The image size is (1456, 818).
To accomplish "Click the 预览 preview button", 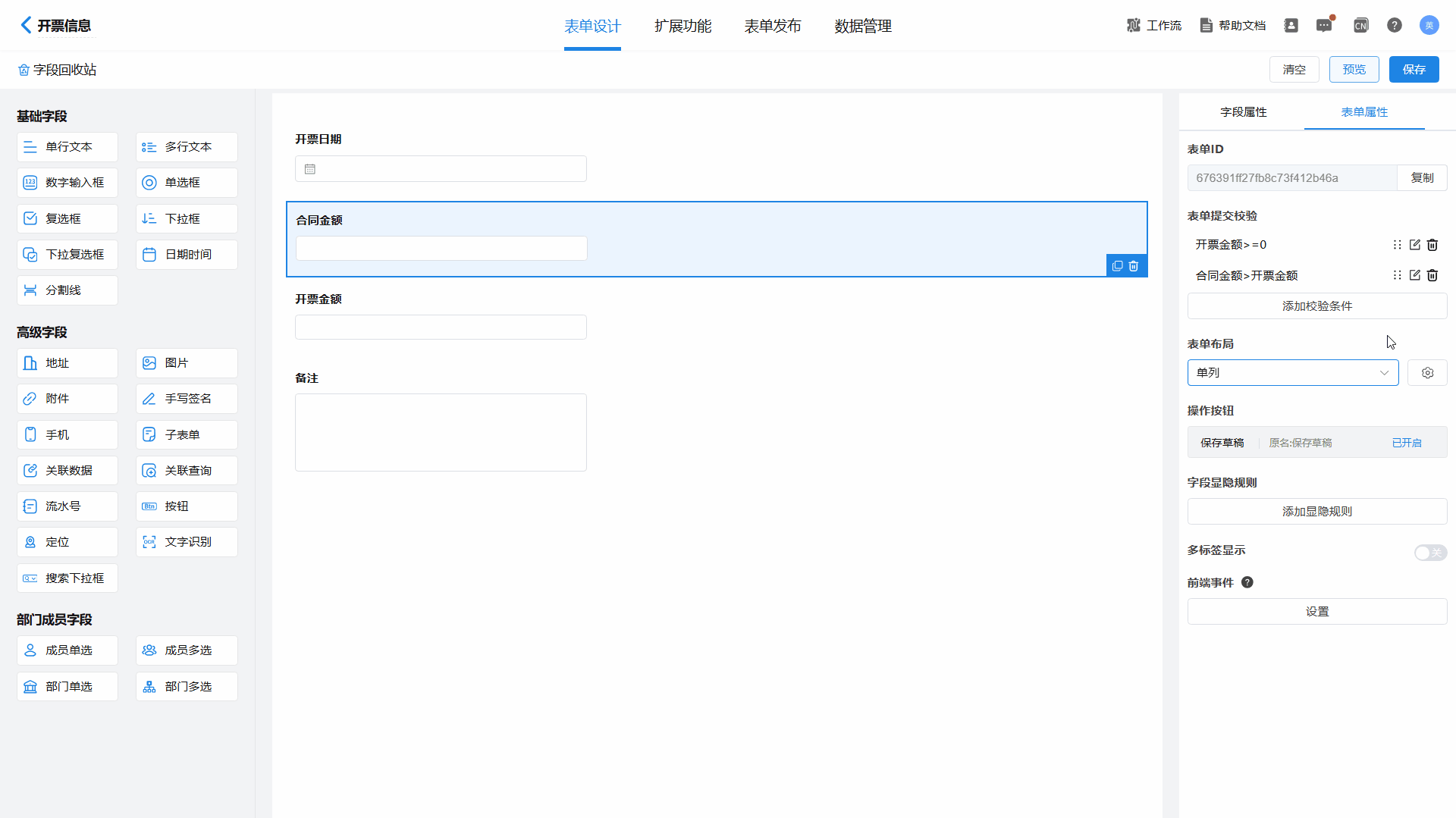I will (x=1354, y=70).
